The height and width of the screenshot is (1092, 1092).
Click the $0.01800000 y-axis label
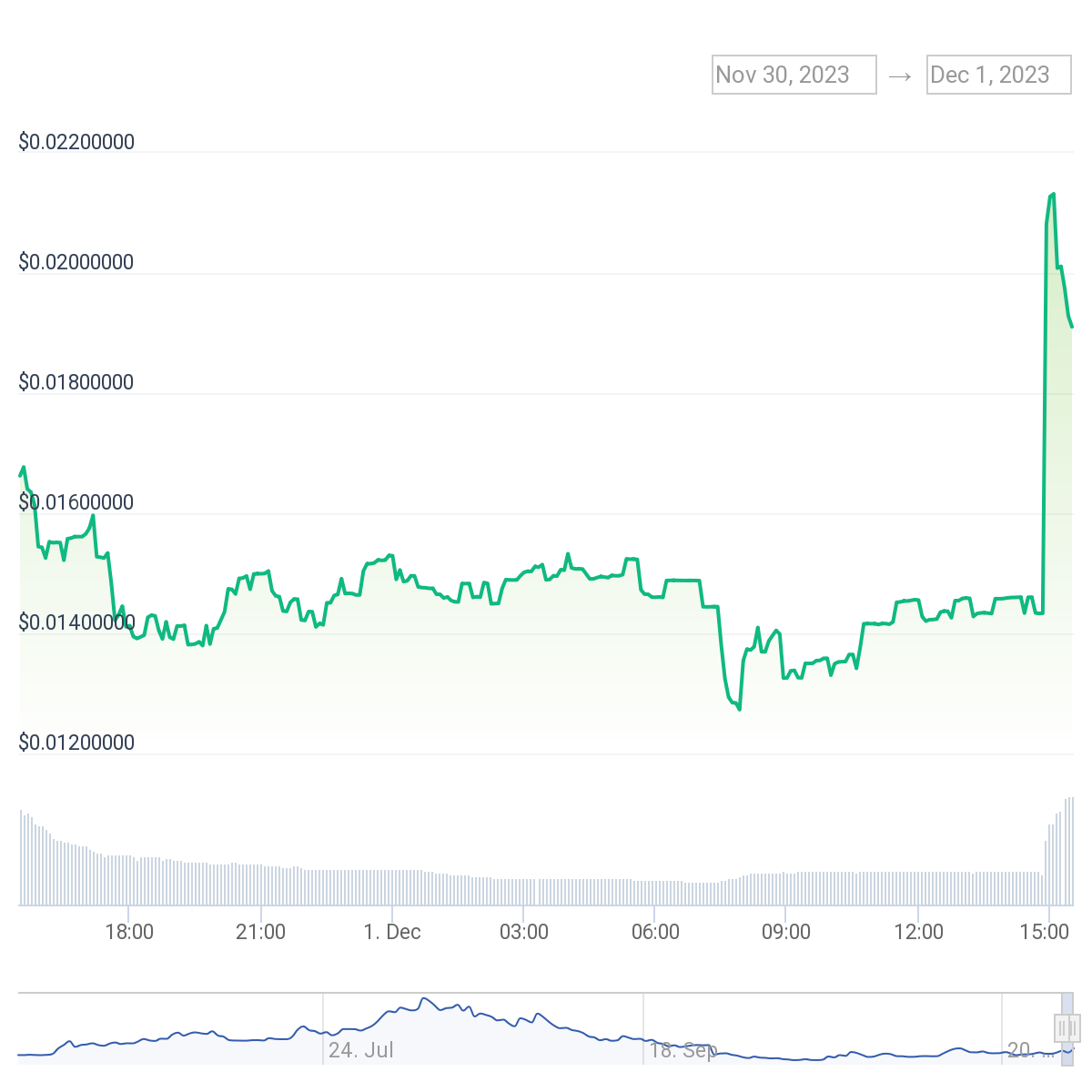pyautogui.click(x=76, y=383)
